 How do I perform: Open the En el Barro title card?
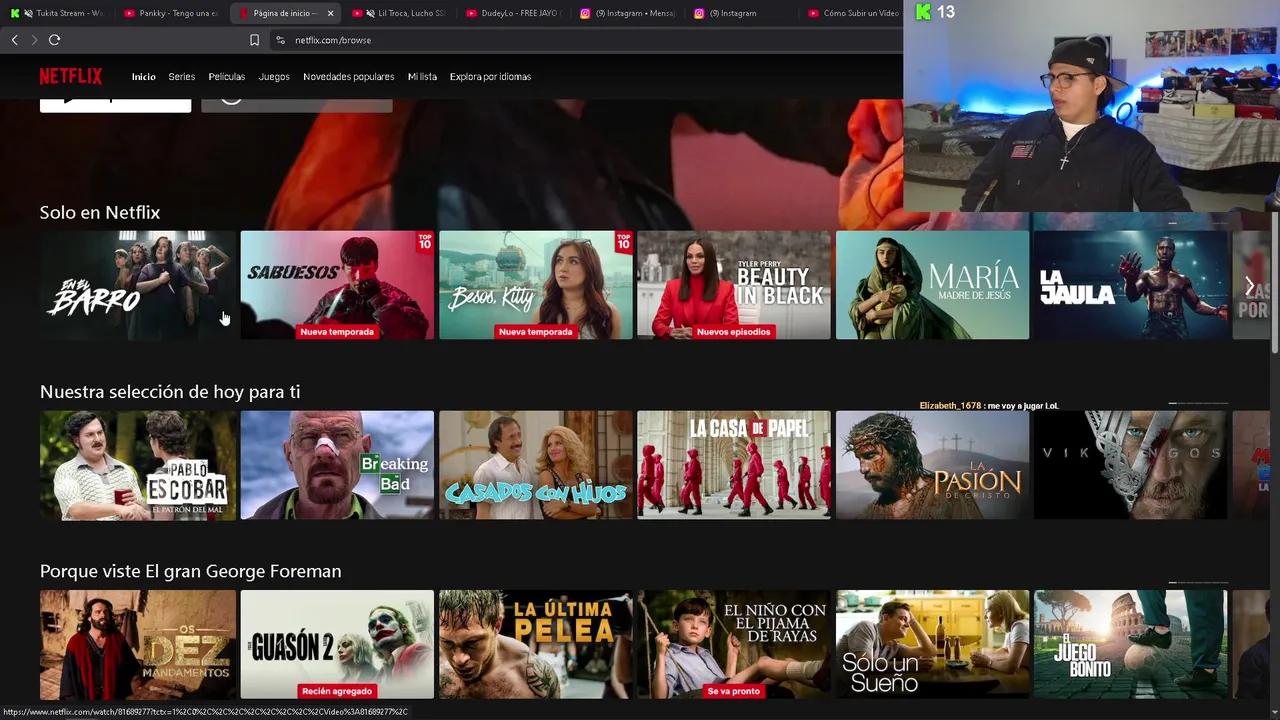click(x=138, y=285)
